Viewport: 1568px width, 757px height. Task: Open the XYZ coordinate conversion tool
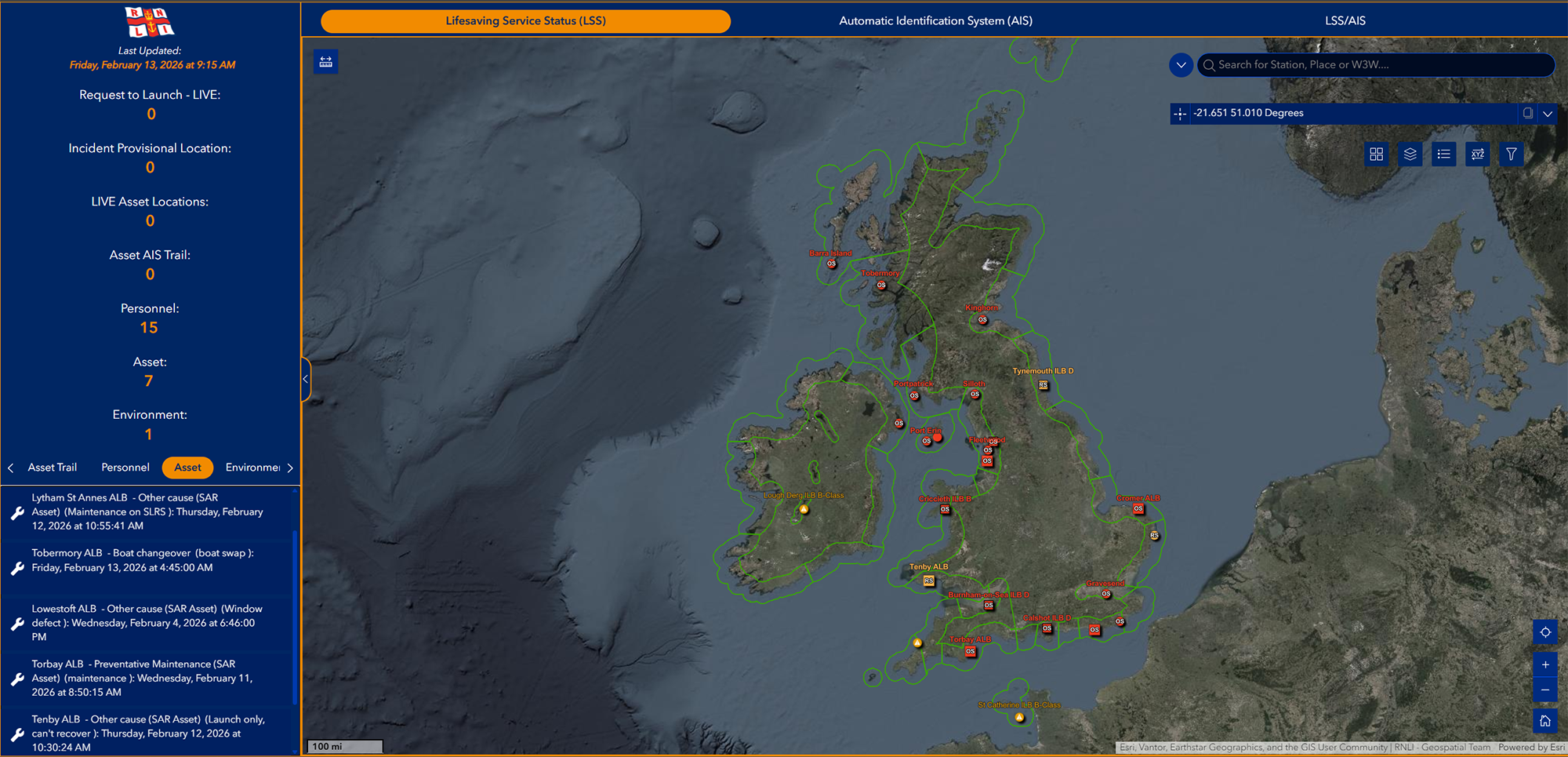(x=1477, y=154)
